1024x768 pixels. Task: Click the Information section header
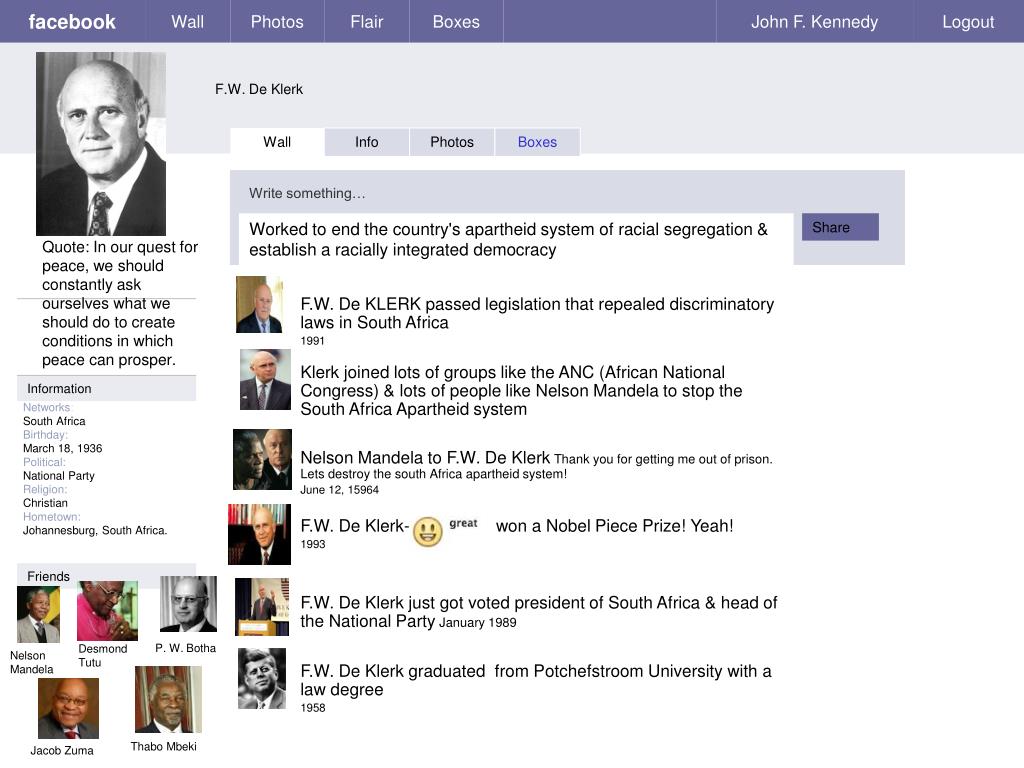tap(106, 389)
